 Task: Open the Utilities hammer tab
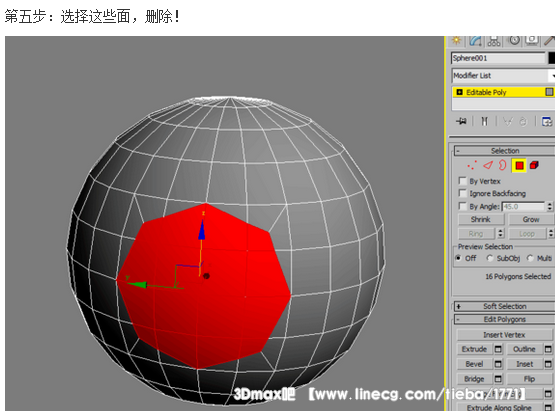(x=549, y=40)
